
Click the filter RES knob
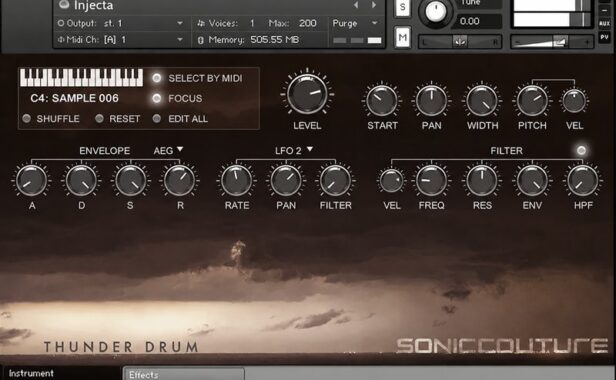(x=482, y=181)
